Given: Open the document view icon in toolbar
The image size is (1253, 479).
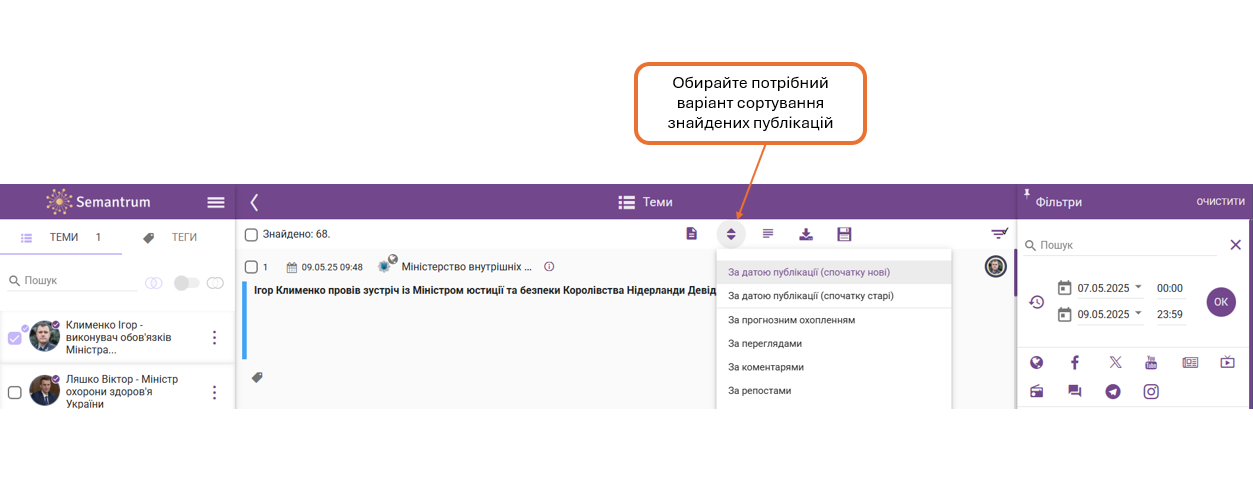Looking at the screenshot, I should point(691,234).
